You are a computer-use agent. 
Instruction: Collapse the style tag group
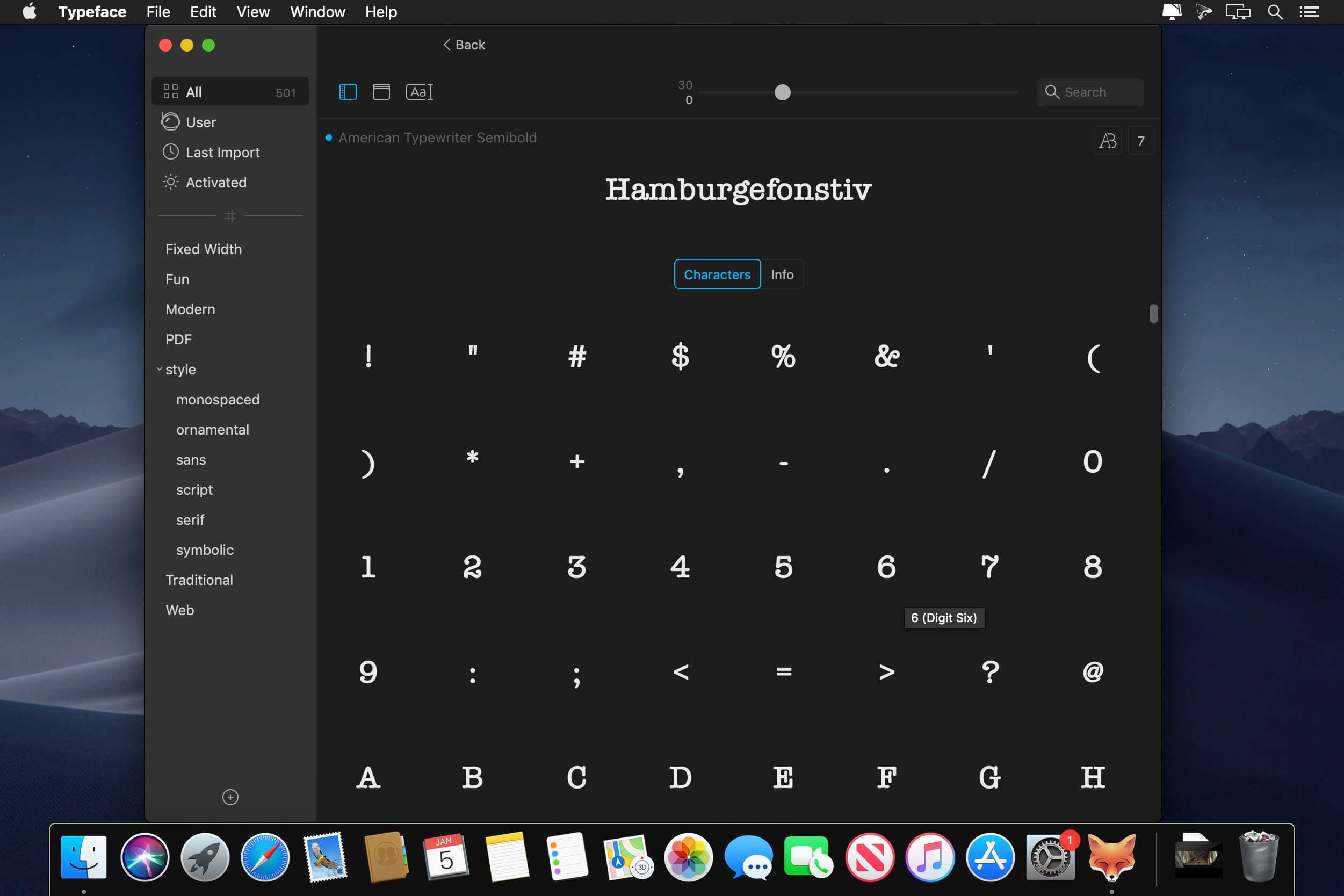point(160,369)
